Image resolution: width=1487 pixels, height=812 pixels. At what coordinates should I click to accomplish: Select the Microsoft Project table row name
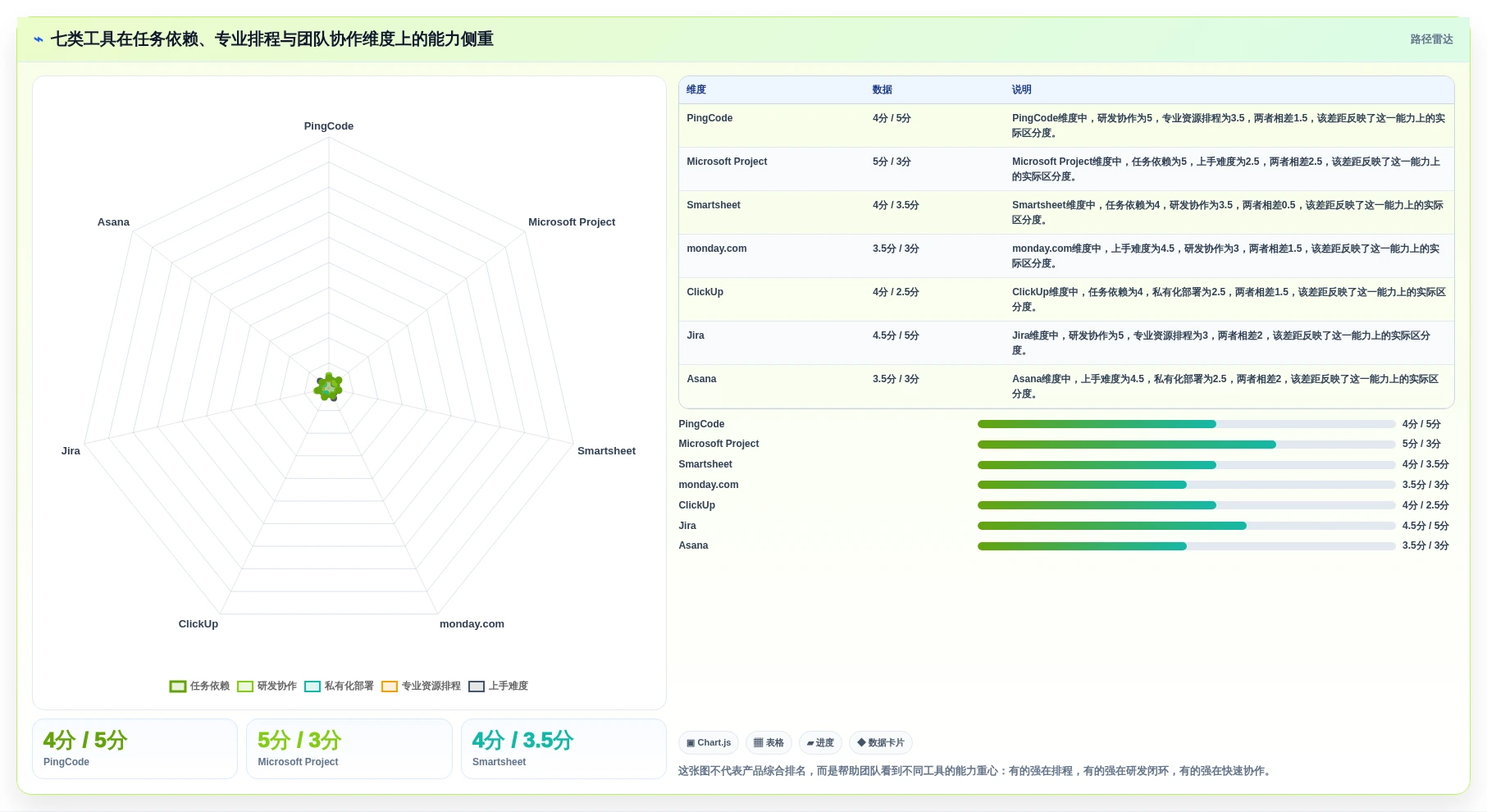pyautogui.click(x=727, y=162)
